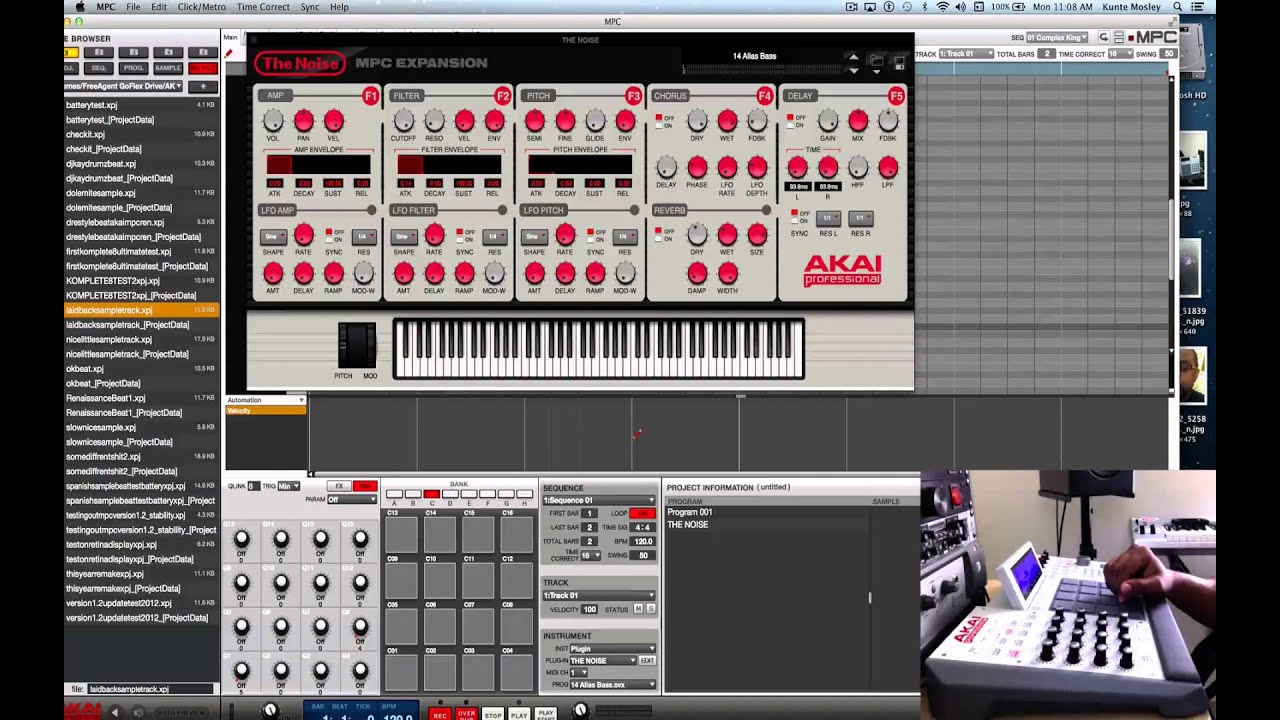Open PROG 14 Alias Bass.svx dropdown
This screenshot has height=720, width=1280.
[612, 685]
